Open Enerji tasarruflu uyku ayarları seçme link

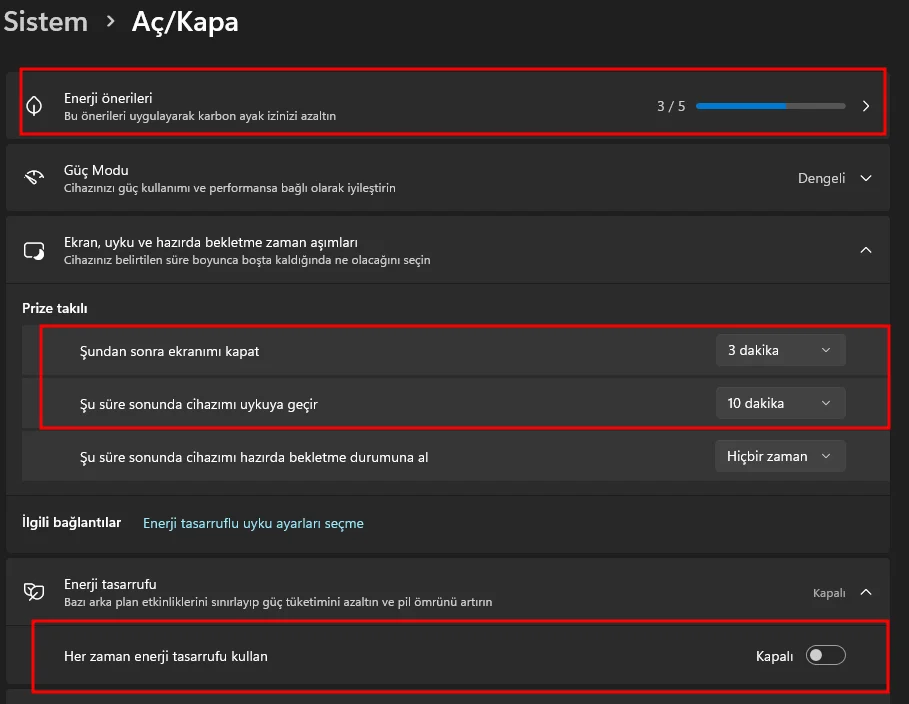click(253, 523)
